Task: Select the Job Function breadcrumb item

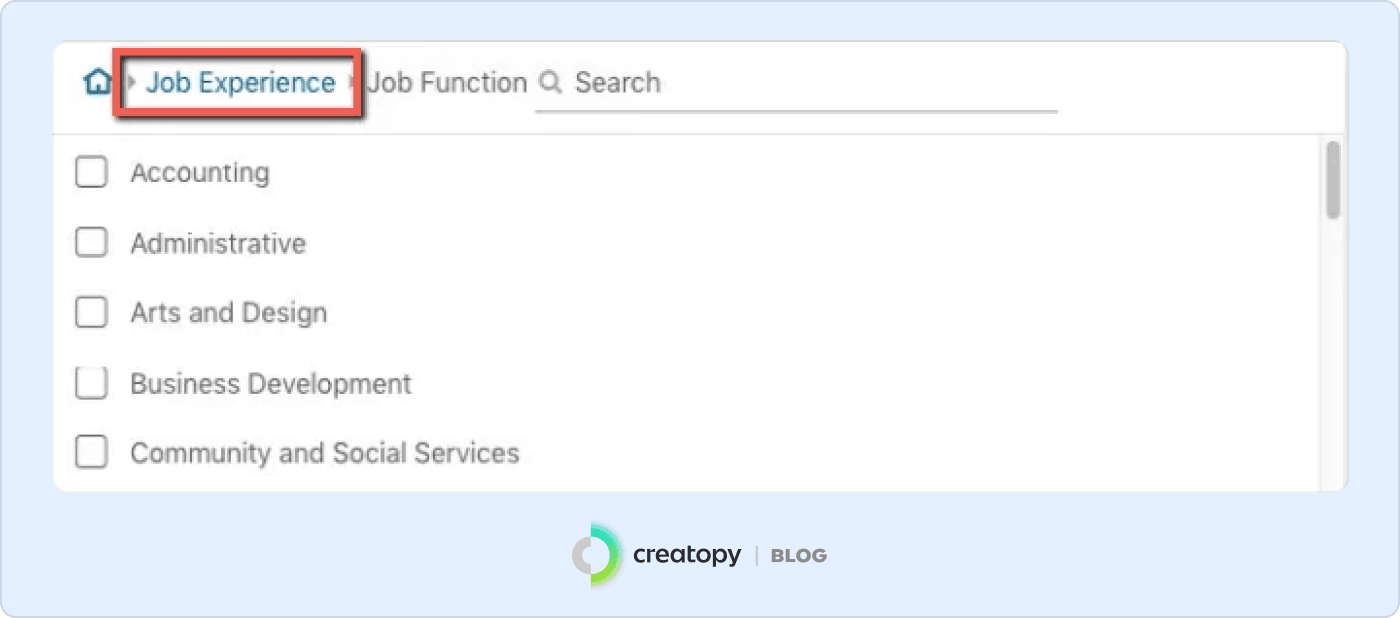Action: [x=446, y=82]
